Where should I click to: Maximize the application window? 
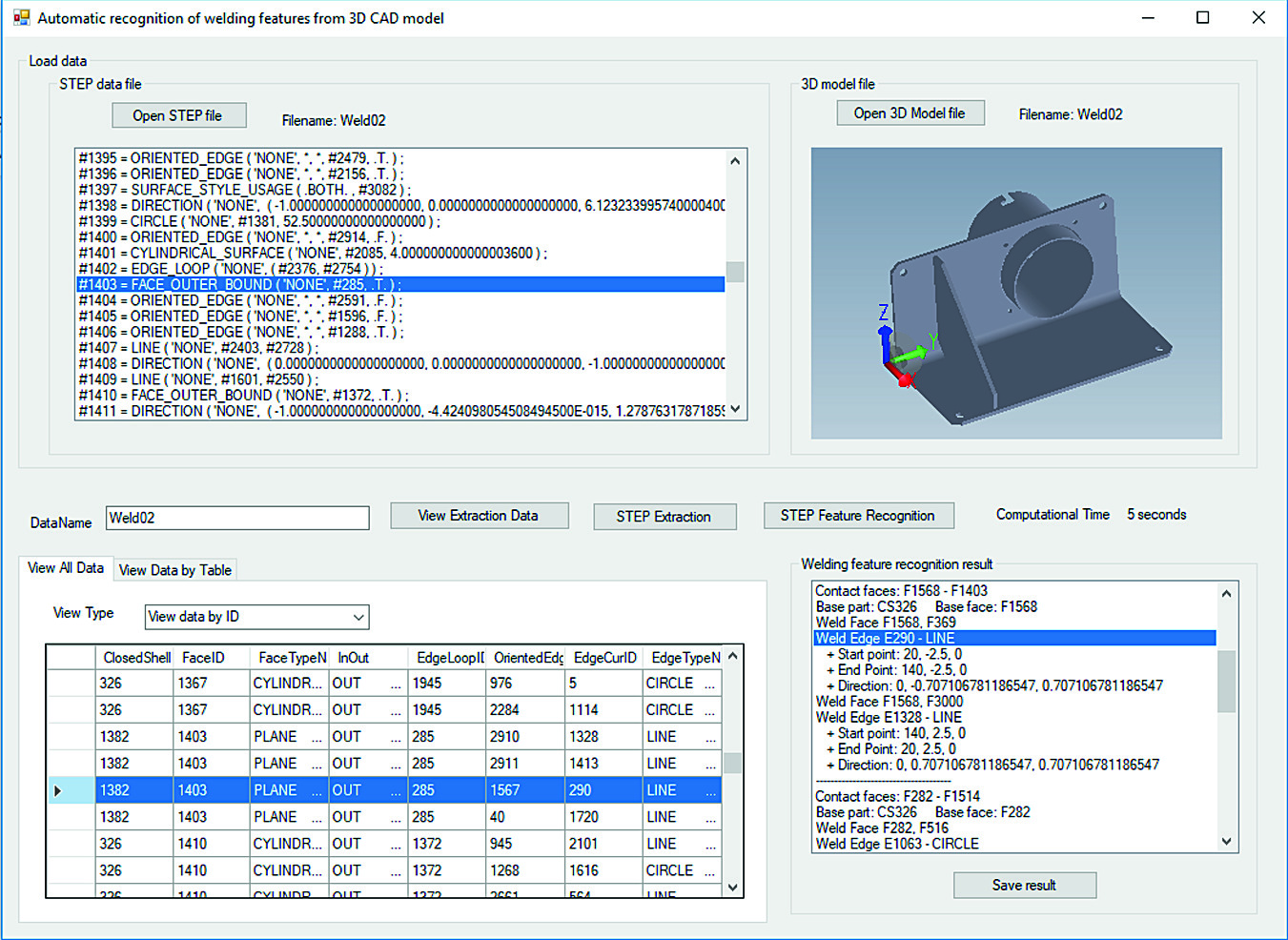coord(1203,18)
